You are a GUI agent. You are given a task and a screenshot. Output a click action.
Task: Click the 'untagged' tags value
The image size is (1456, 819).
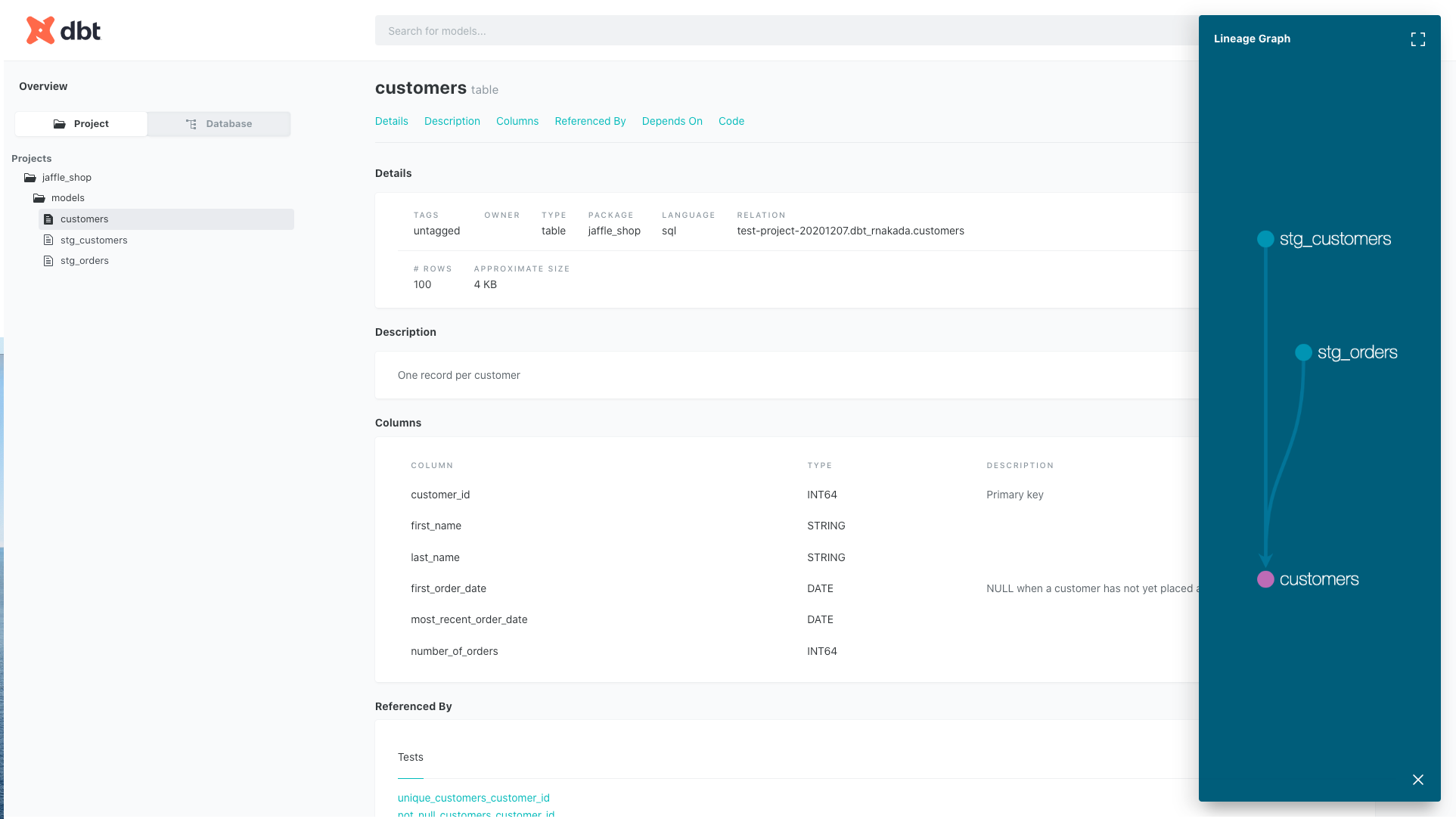[x=436, y=231]
